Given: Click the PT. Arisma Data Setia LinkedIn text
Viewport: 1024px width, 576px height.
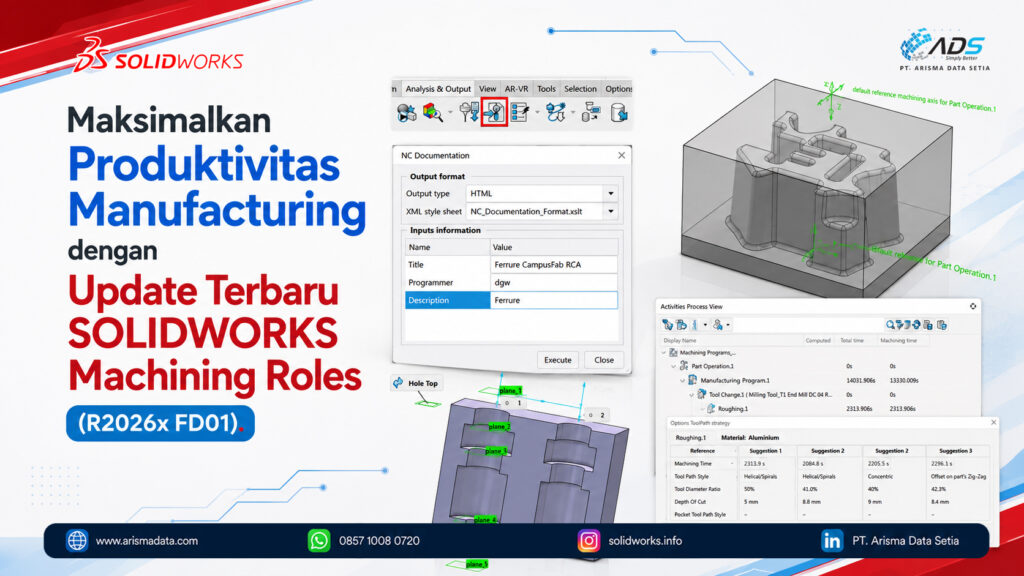Looking at the screenshot, I should click(905, 541).
